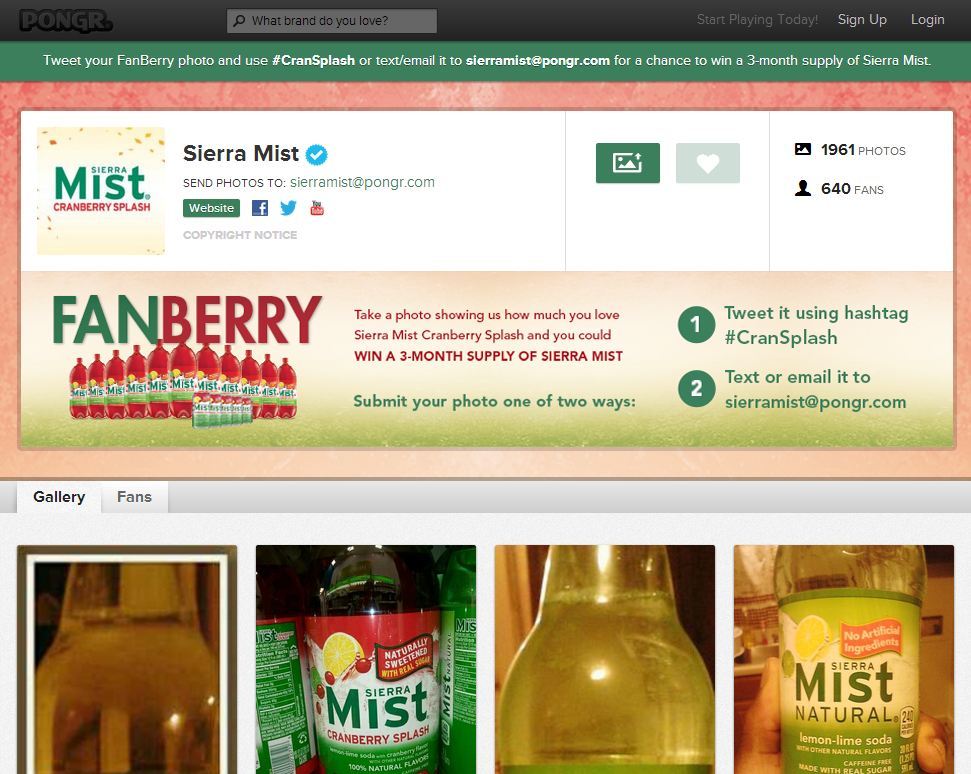
Task: Focus the 'What brand do you love?' search field
Action: (x=332, y=20)
